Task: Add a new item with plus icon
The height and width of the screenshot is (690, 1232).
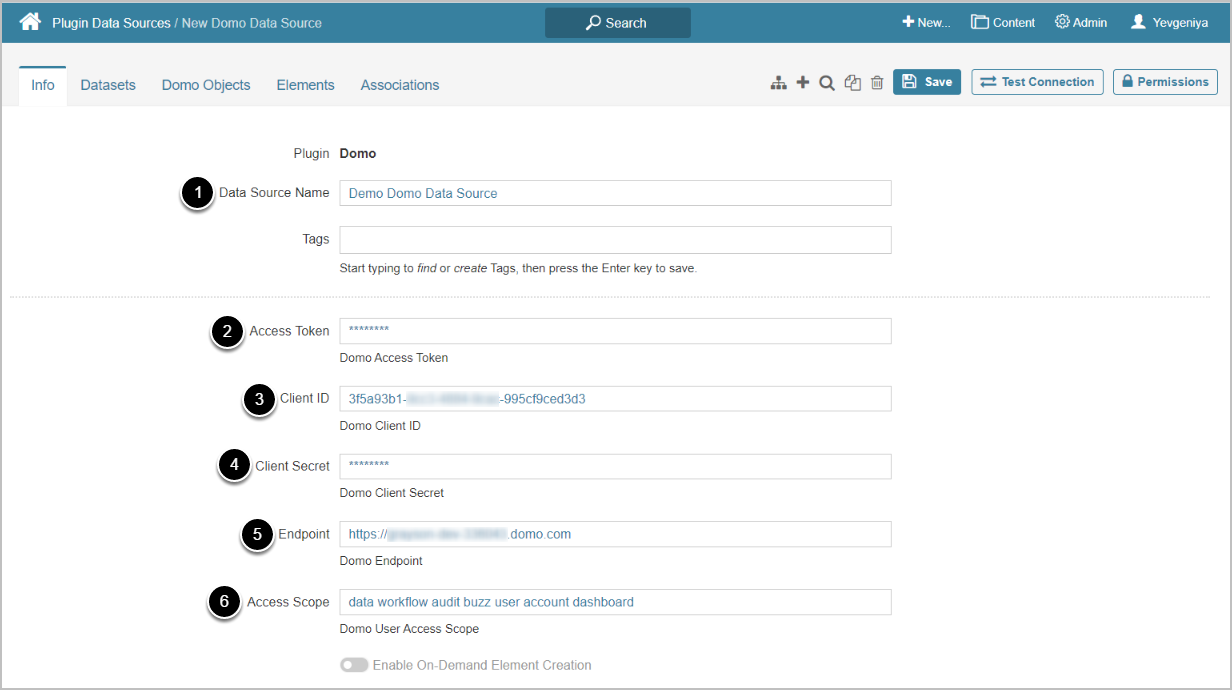Action: [x=802, y=83]
